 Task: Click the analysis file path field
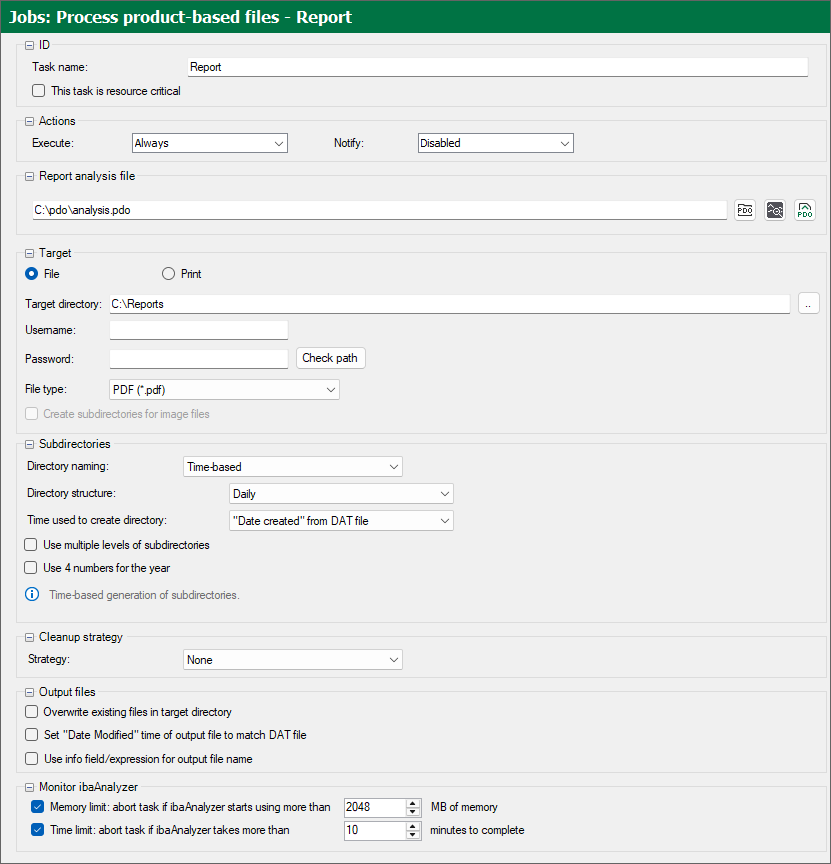pos(380,210)
